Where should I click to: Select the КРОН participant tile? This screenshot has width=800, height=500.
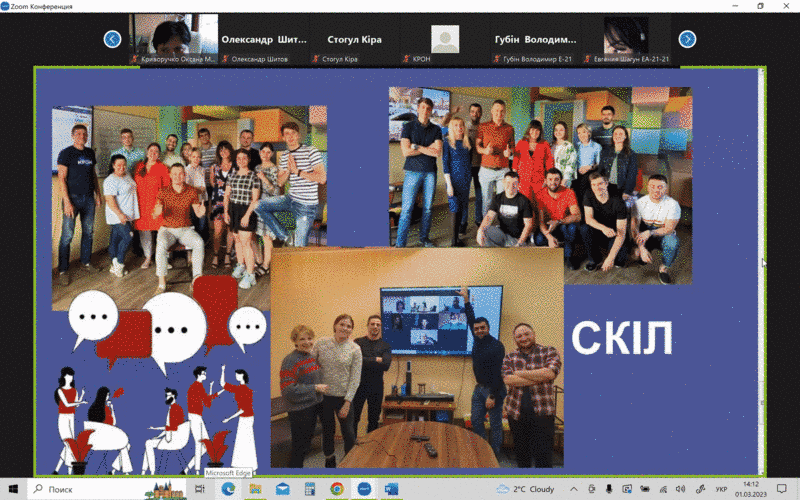pos(445,39)
